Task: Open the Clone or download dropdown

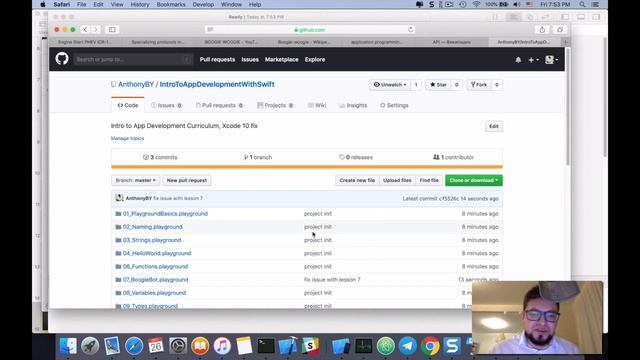Action: tap(473, 180)
